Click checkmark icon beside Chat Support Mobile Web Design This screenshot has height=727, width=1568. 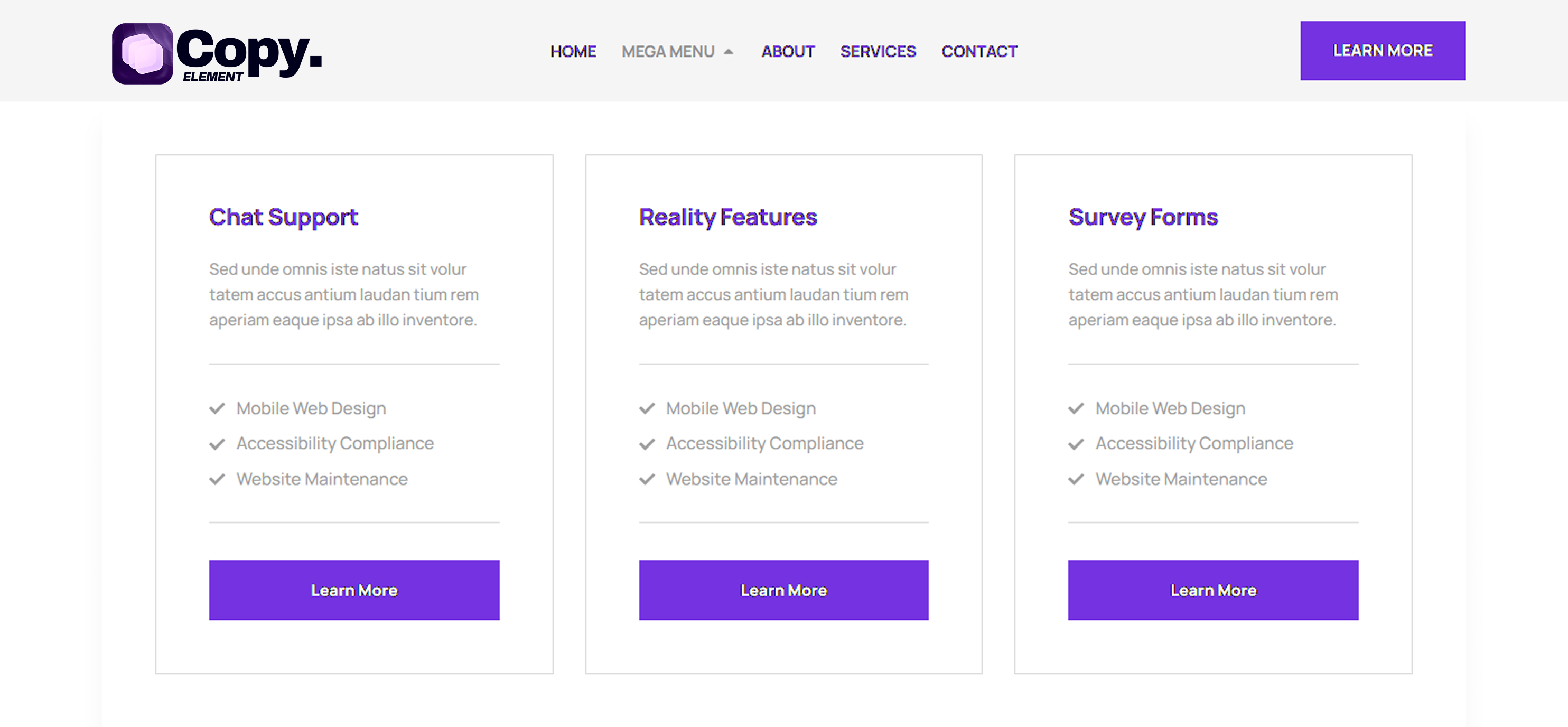pos(217,408)
